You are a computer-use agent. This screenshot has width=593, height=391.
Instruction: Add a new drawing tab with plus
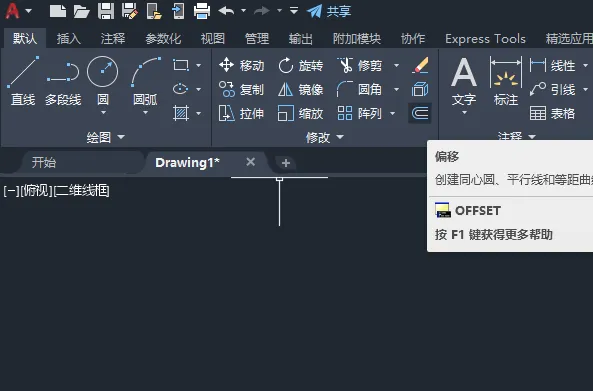286,163
